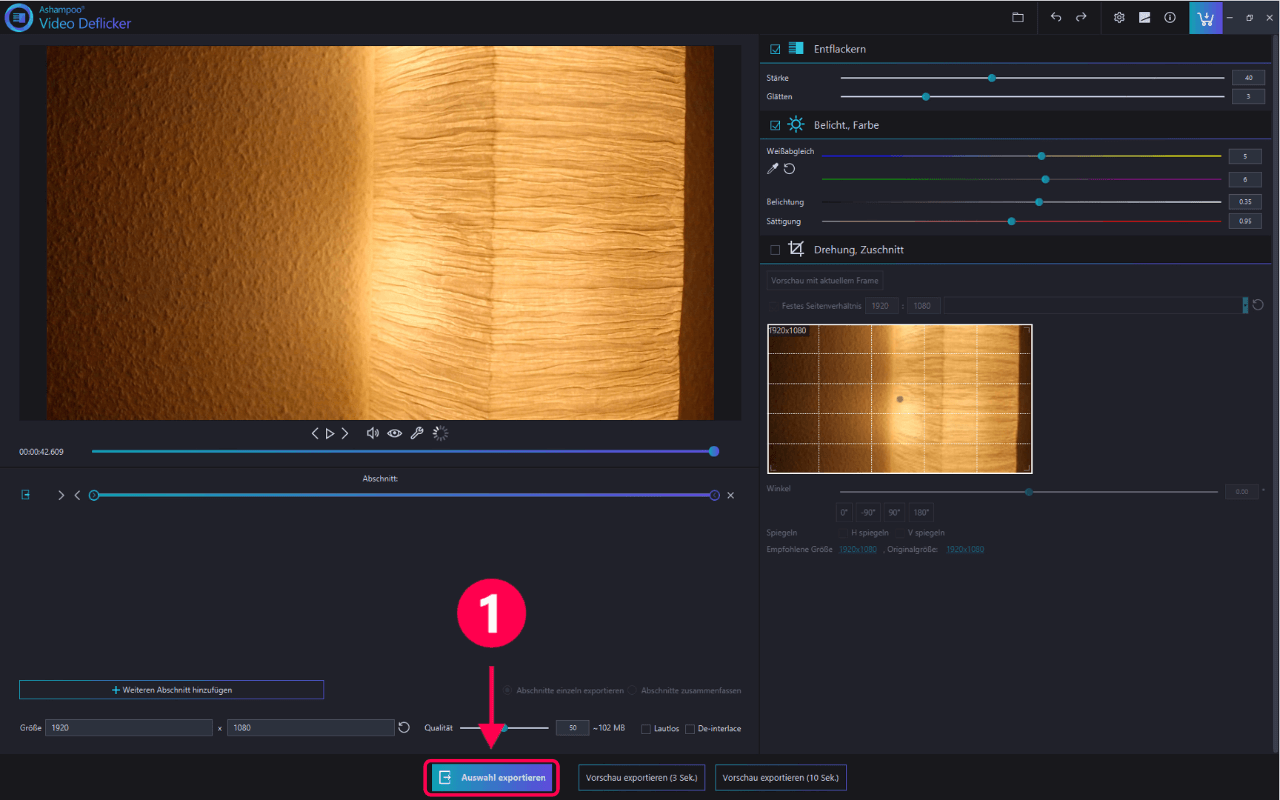Click the right arrow set-start marker in Abschnitt row
Viewport: 1280px width, 800px height.
click(x=61, y=495)
